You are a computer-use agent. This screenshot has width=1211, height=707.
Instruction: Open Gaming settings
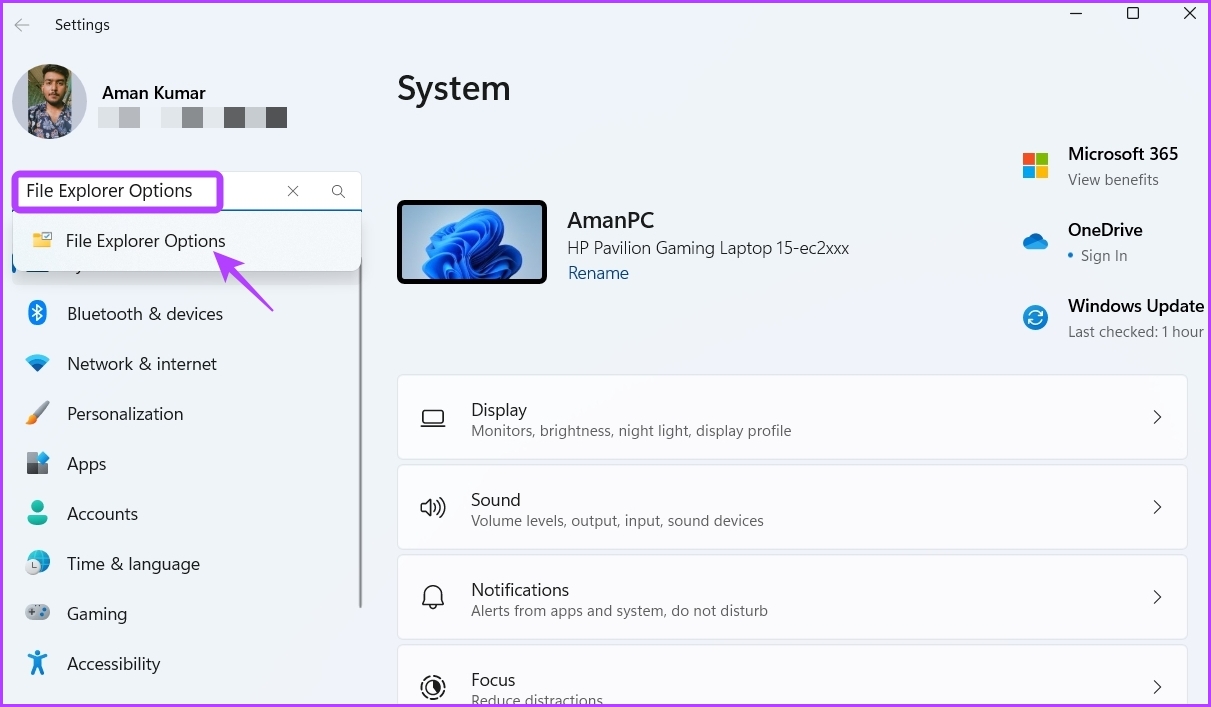96,614
